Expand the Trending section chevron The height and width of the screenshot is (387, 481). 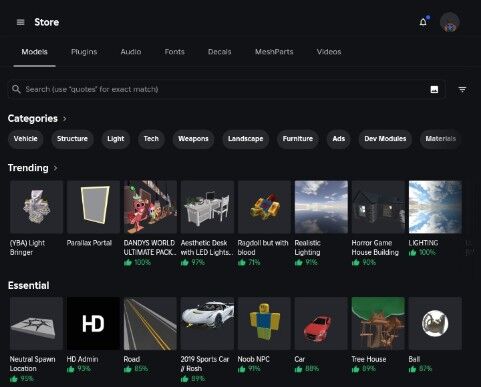(x=55, y=168)
